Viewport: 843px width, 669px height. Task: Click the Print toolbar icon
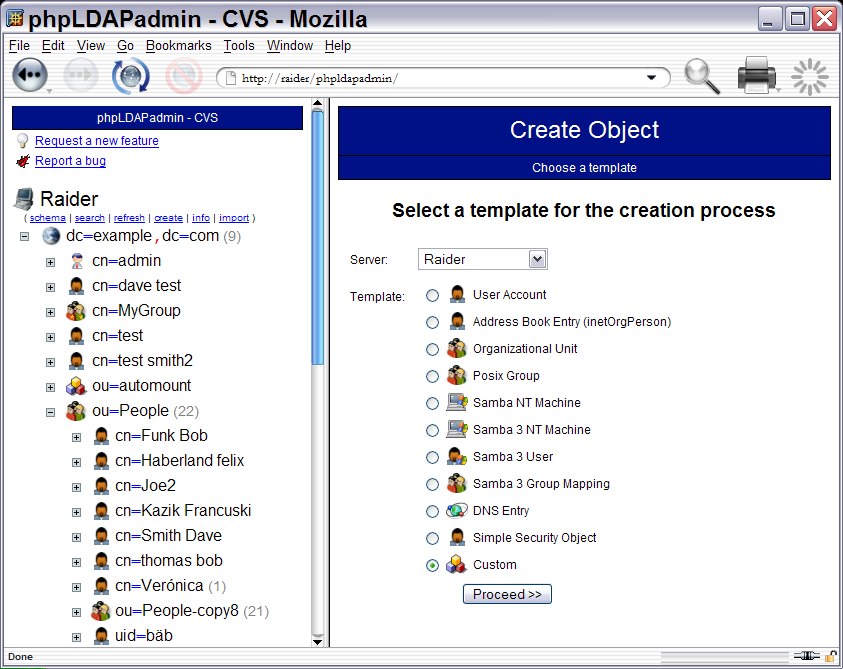click(756, 76)
